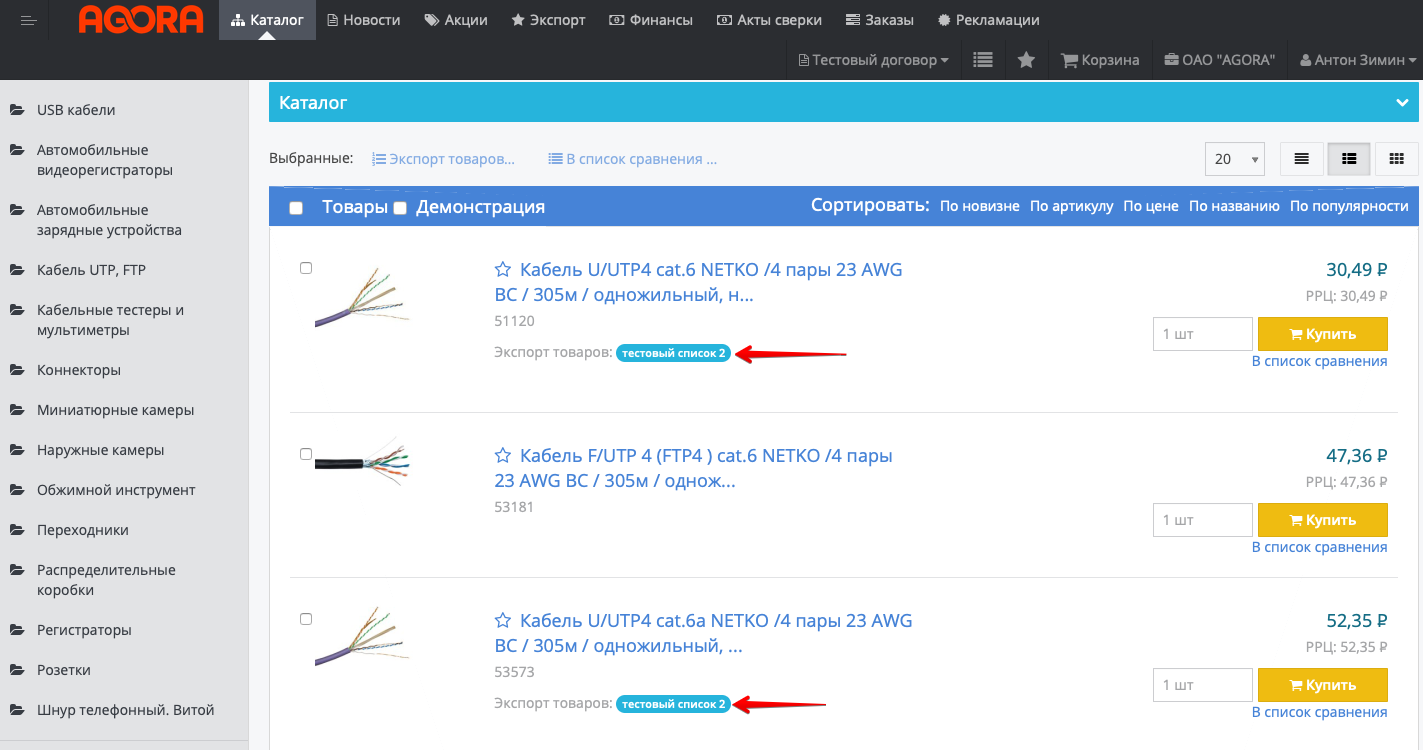Screen dimensions: 1423x750
Task: Open the Новости menu item
Action: (x=363, y=20)
